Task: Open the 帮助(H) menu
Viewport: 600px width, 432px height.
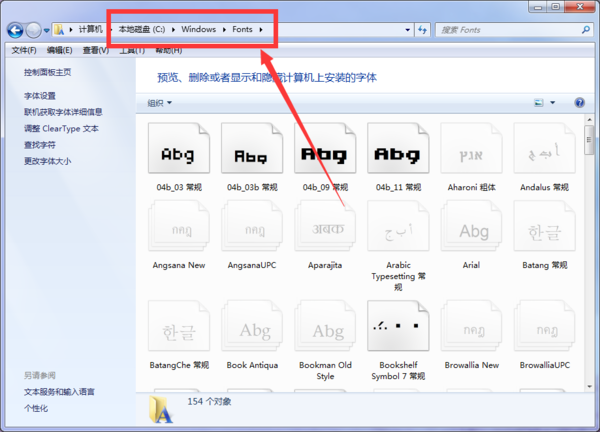Action: click(x=168, y=50)
